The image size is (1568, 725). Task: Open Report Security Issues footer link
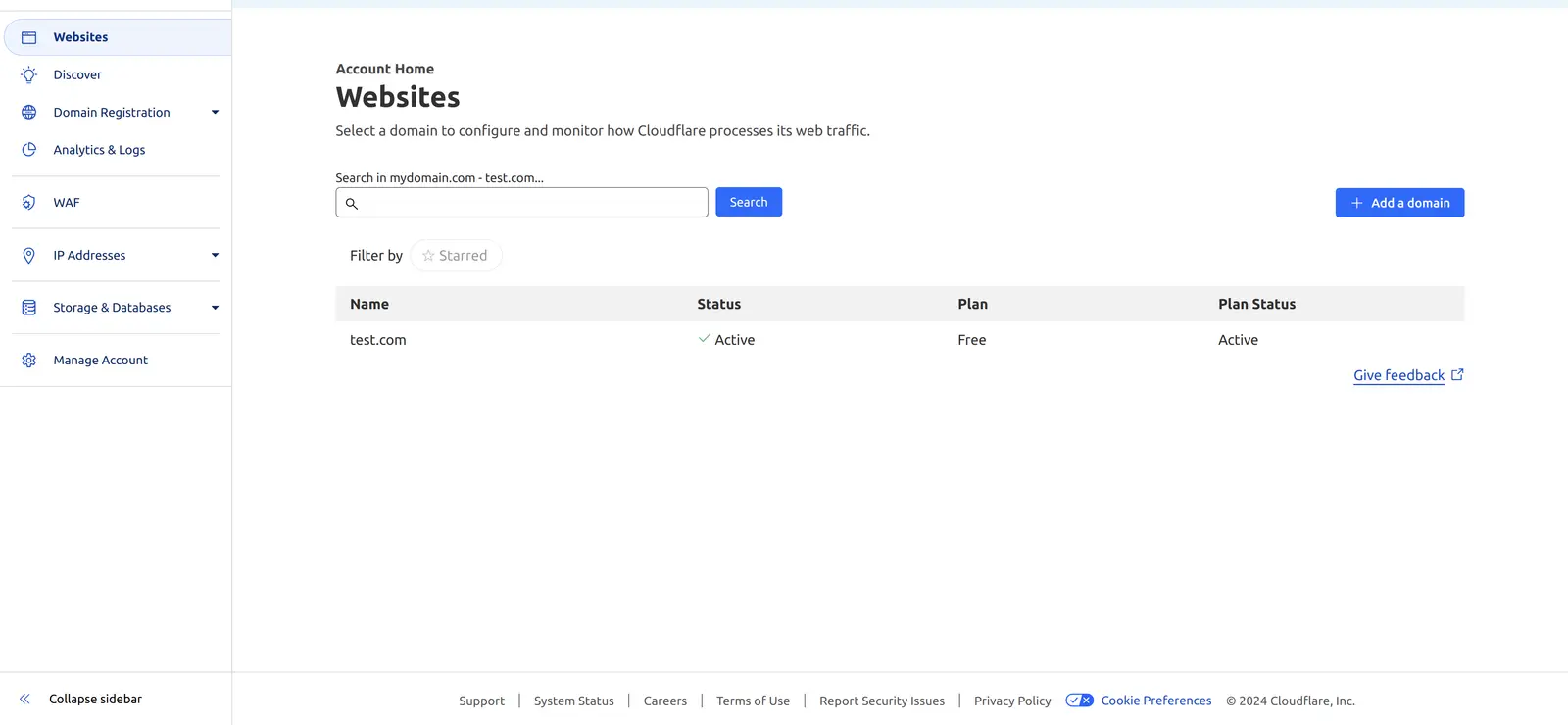click(x=882, y=701)
